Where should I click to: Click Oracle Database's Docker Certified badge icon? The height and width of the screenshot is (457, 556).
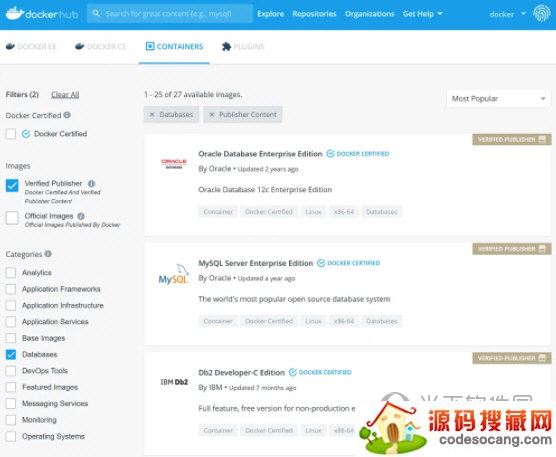330,154
